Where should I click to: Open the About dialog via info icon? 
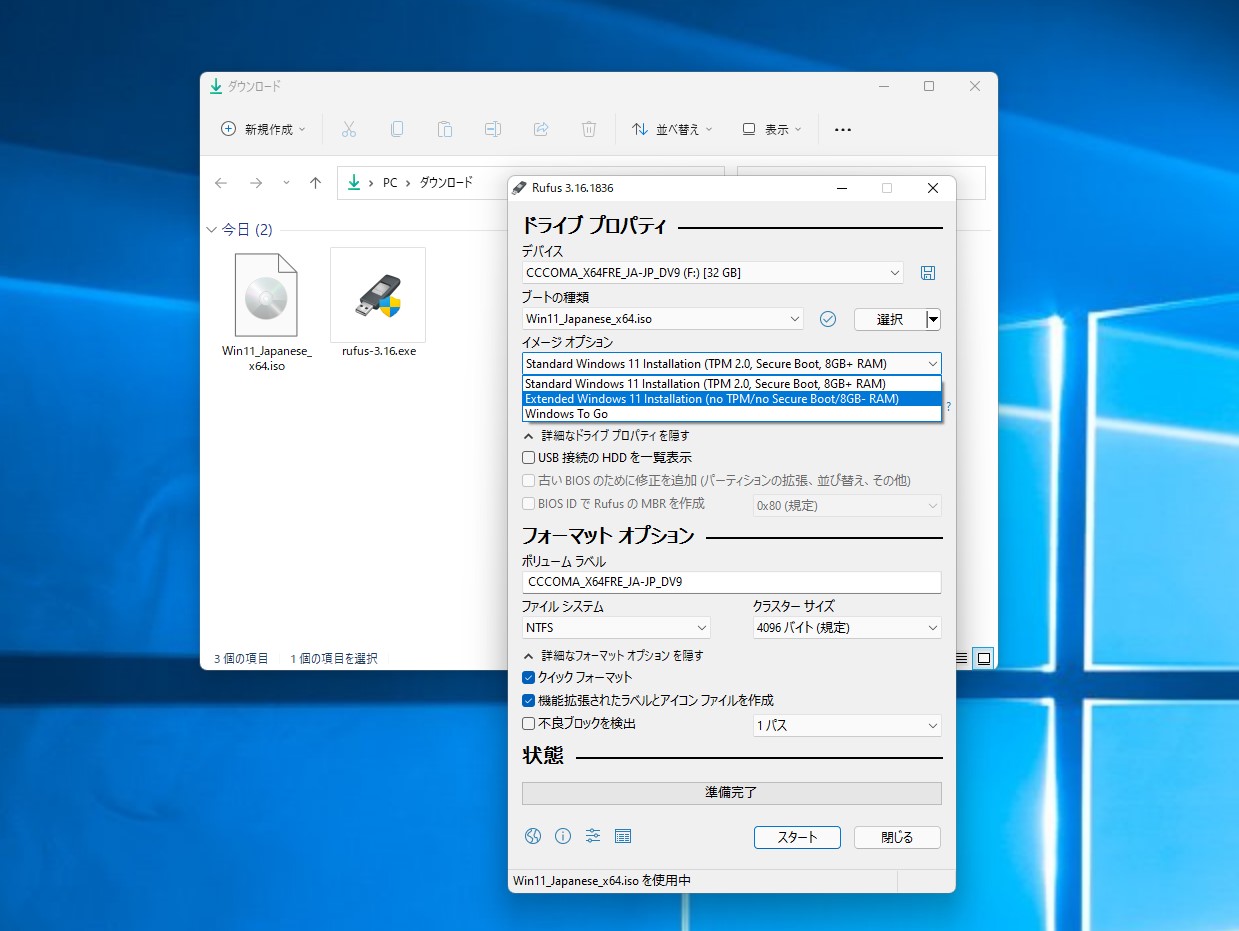tap(563, 836)
